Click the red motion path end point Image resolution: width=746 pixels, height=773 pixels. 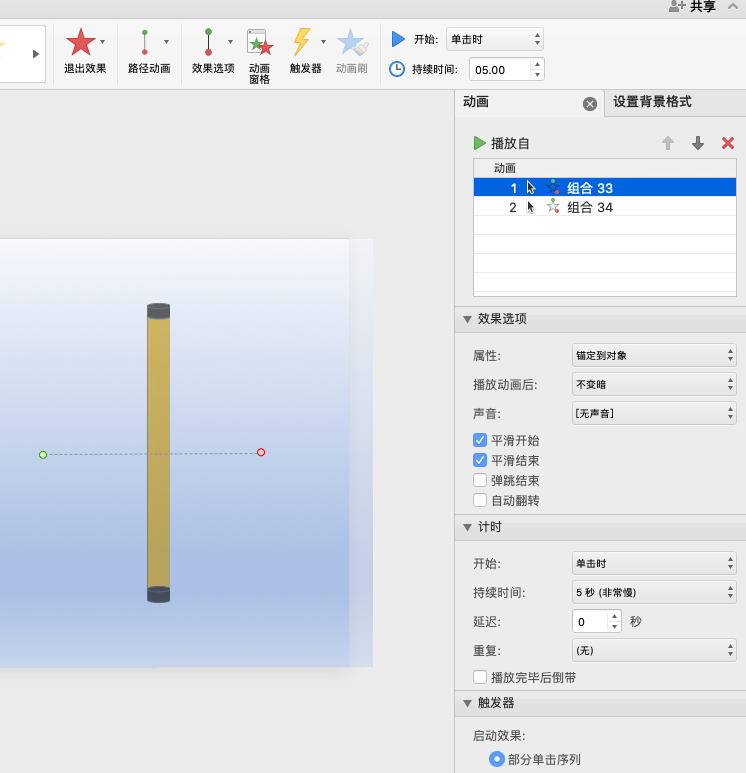[261, 452]
